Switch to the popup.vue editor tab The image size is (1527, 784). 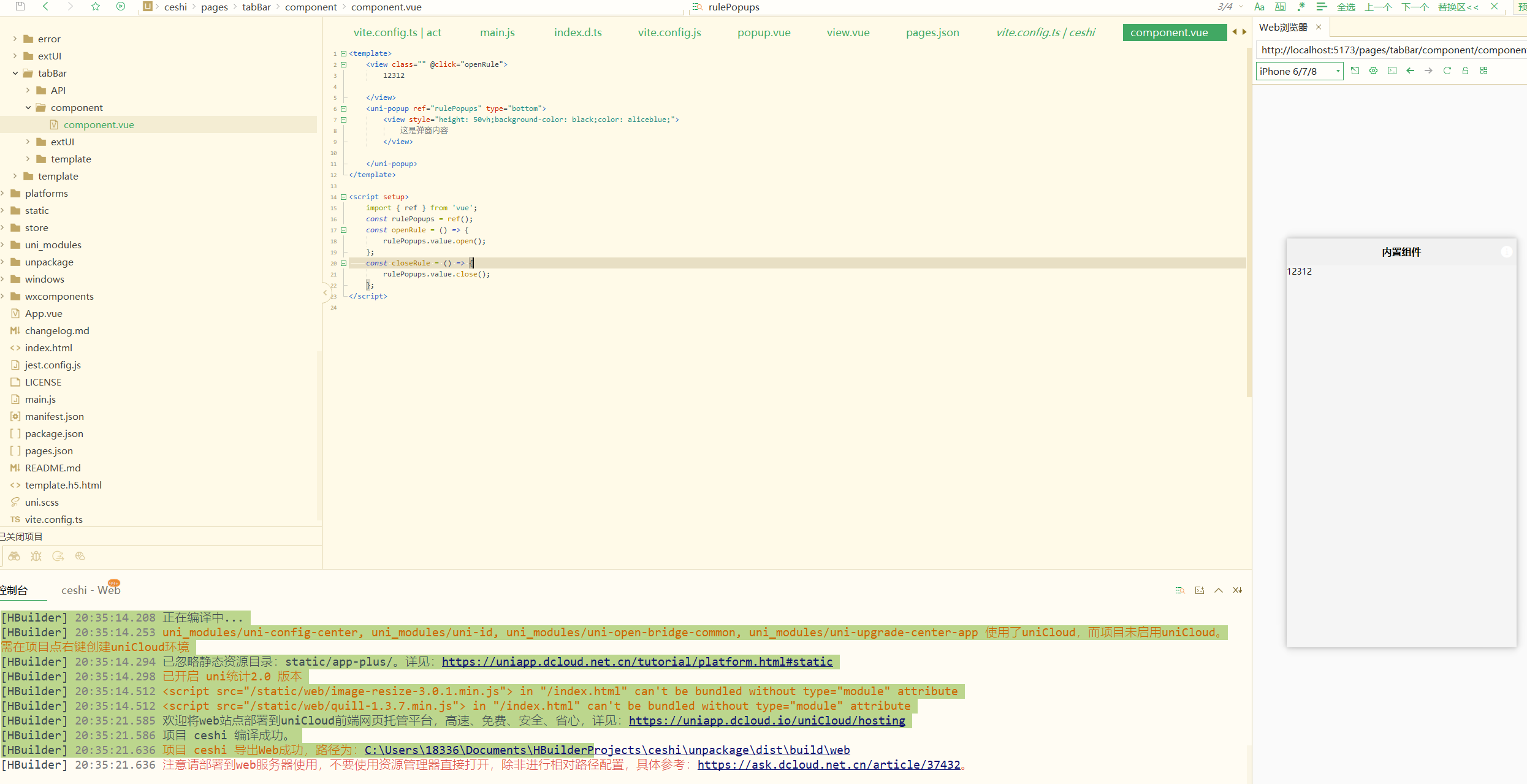(763, 32)
